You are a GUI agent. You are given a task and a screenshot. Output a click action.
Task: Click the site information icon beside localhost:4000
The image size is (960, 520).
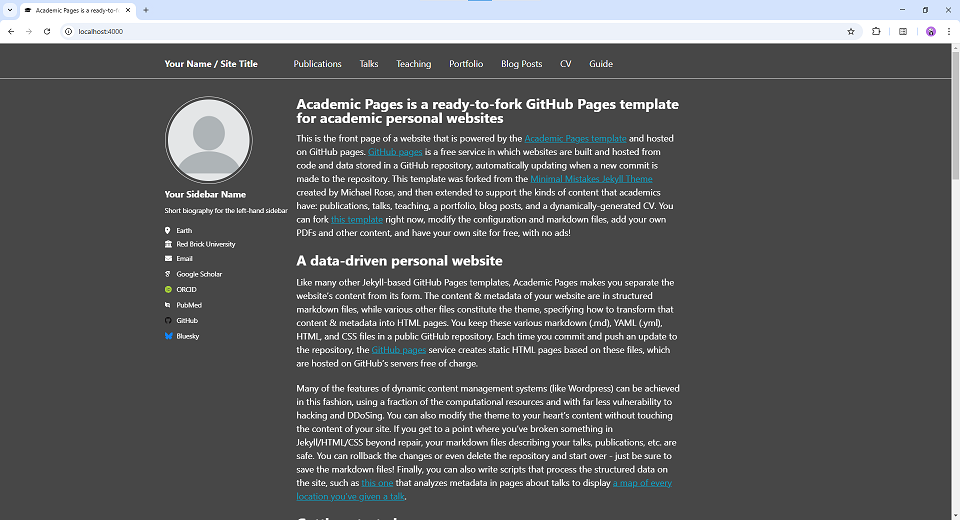point(69,31)
